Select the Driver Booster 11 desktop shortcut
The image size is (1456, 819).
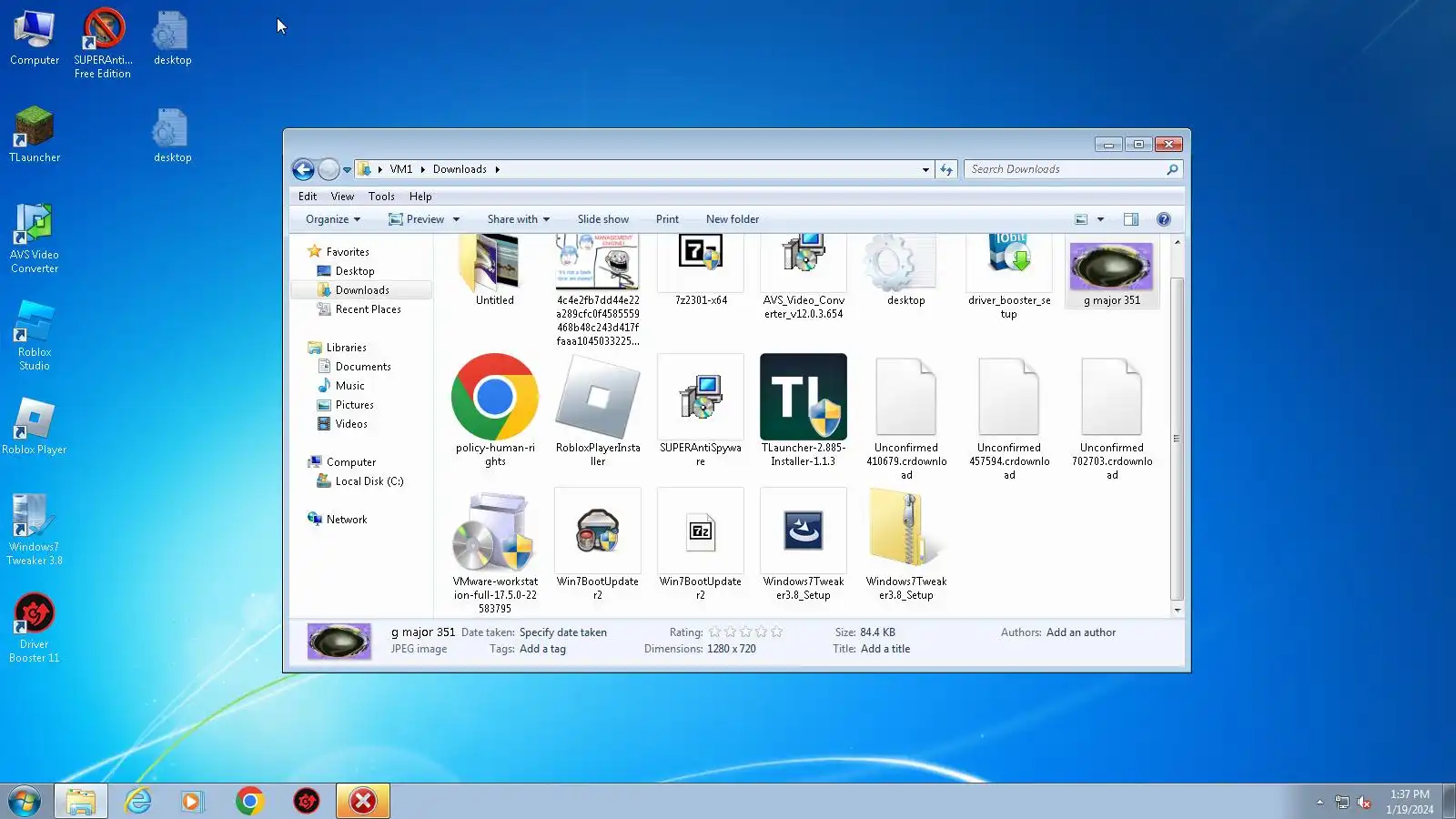(35, 628)
